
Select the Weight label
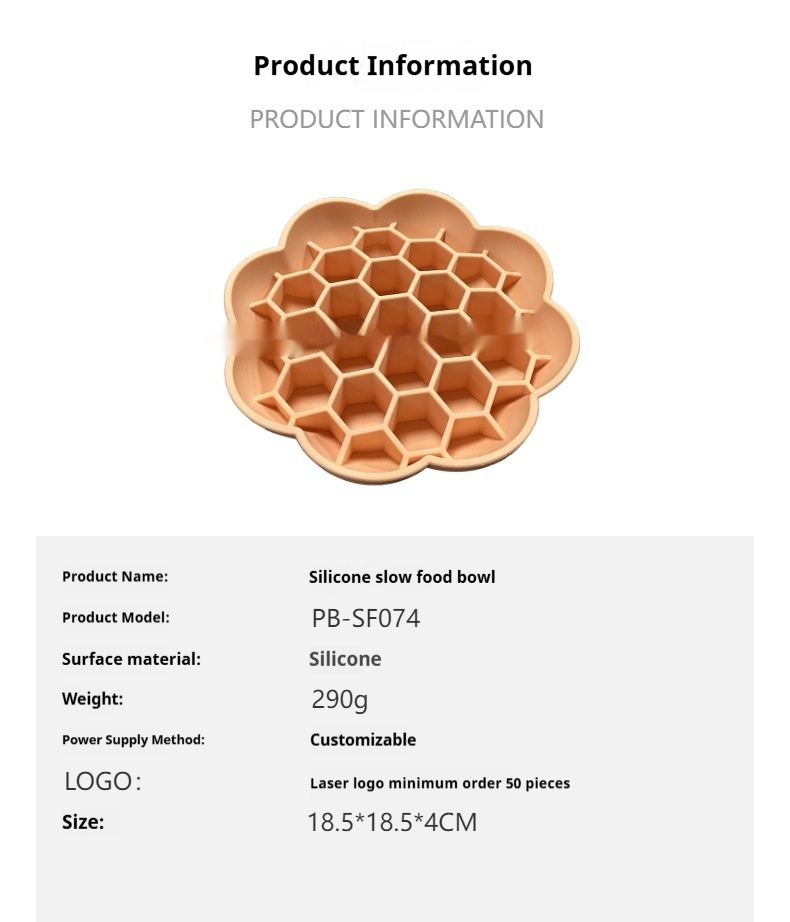click(92, 699)
